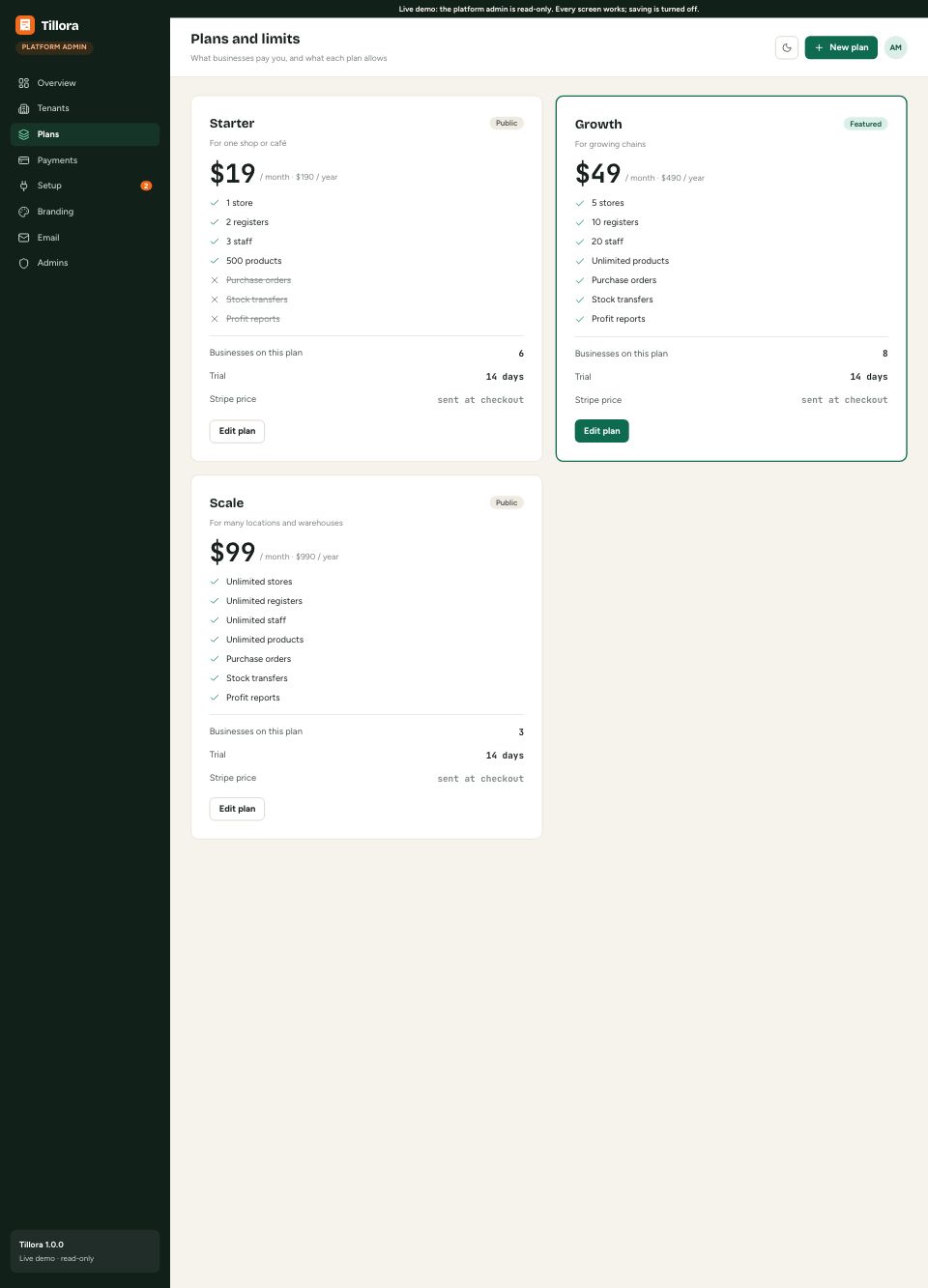
Task: Click "For one shop or café" text
Action: 248,143
